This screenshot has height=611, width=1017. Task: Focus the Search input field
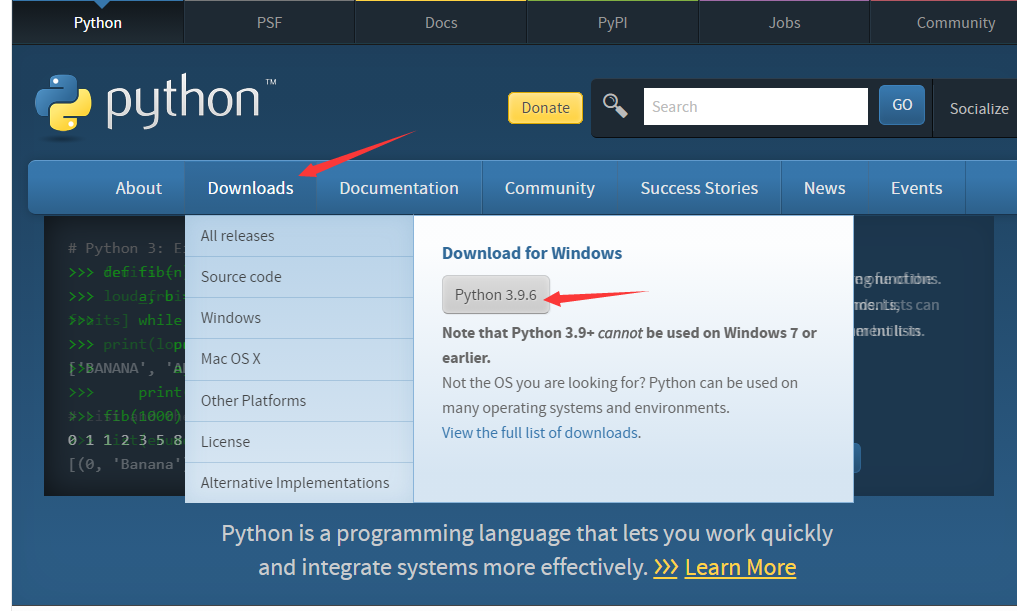(x=756, y=106)
